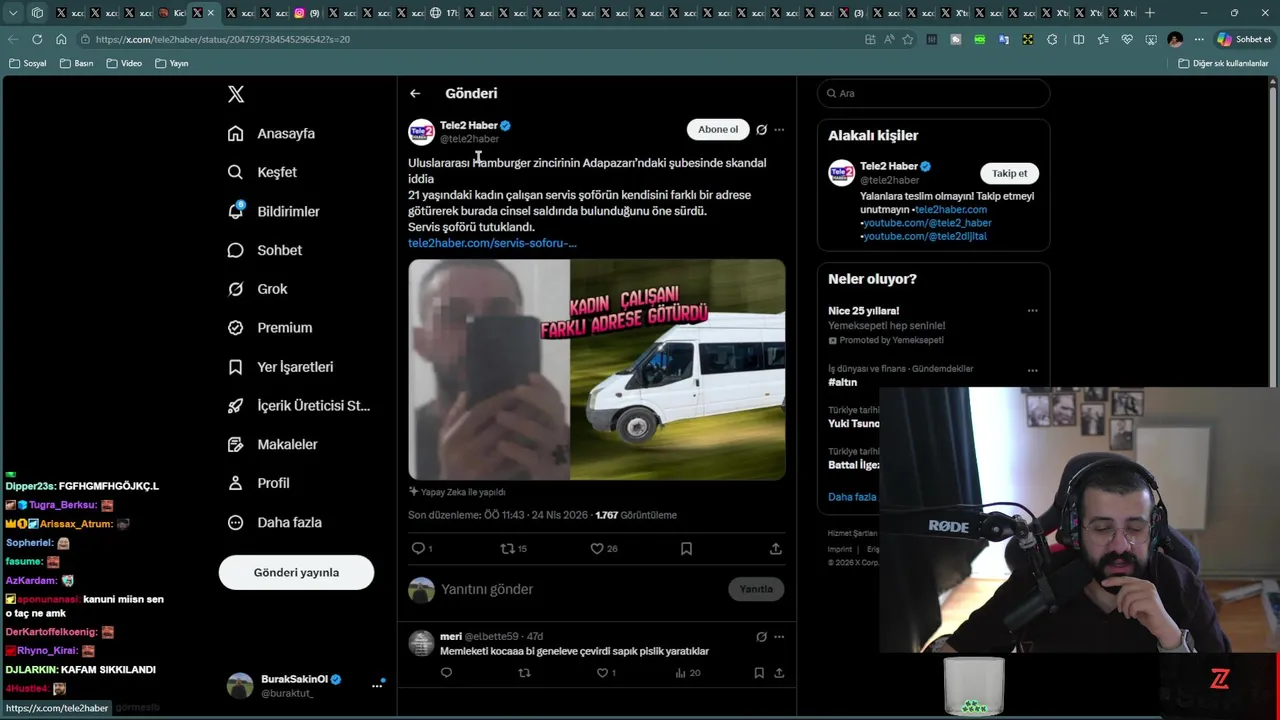Open the tele2haber.com/servis-soforu link
Screen dimensions: 1280x720
[492, 243]
